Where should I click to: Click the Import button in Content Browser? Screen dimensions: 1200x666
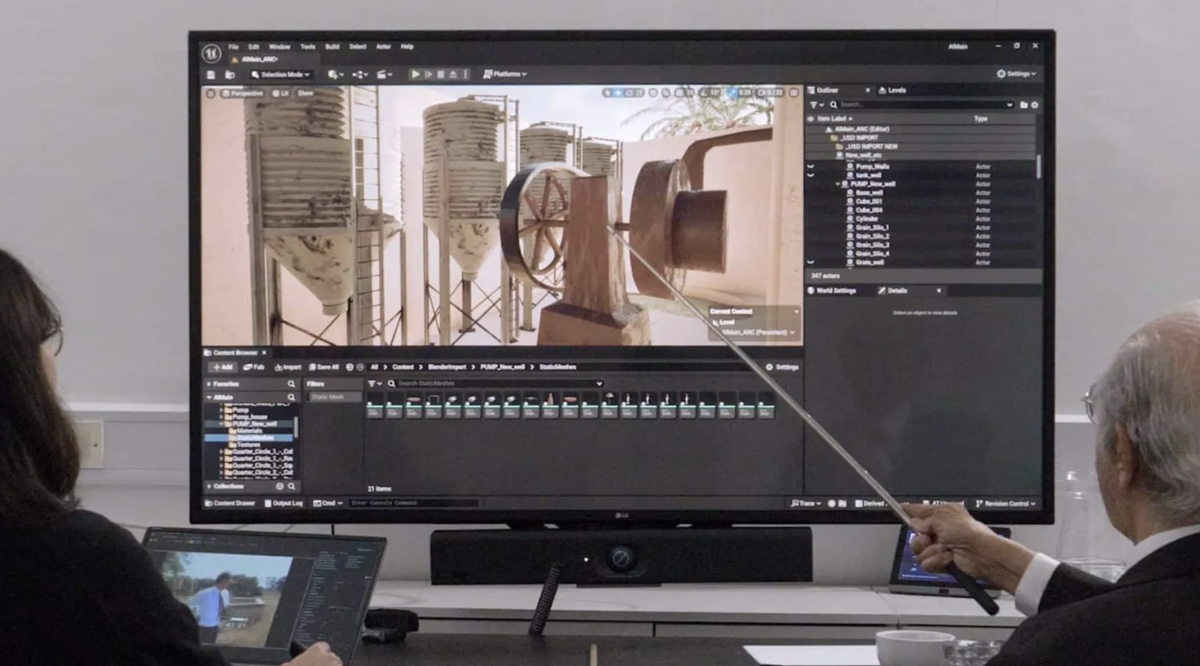tap(285, 367)
